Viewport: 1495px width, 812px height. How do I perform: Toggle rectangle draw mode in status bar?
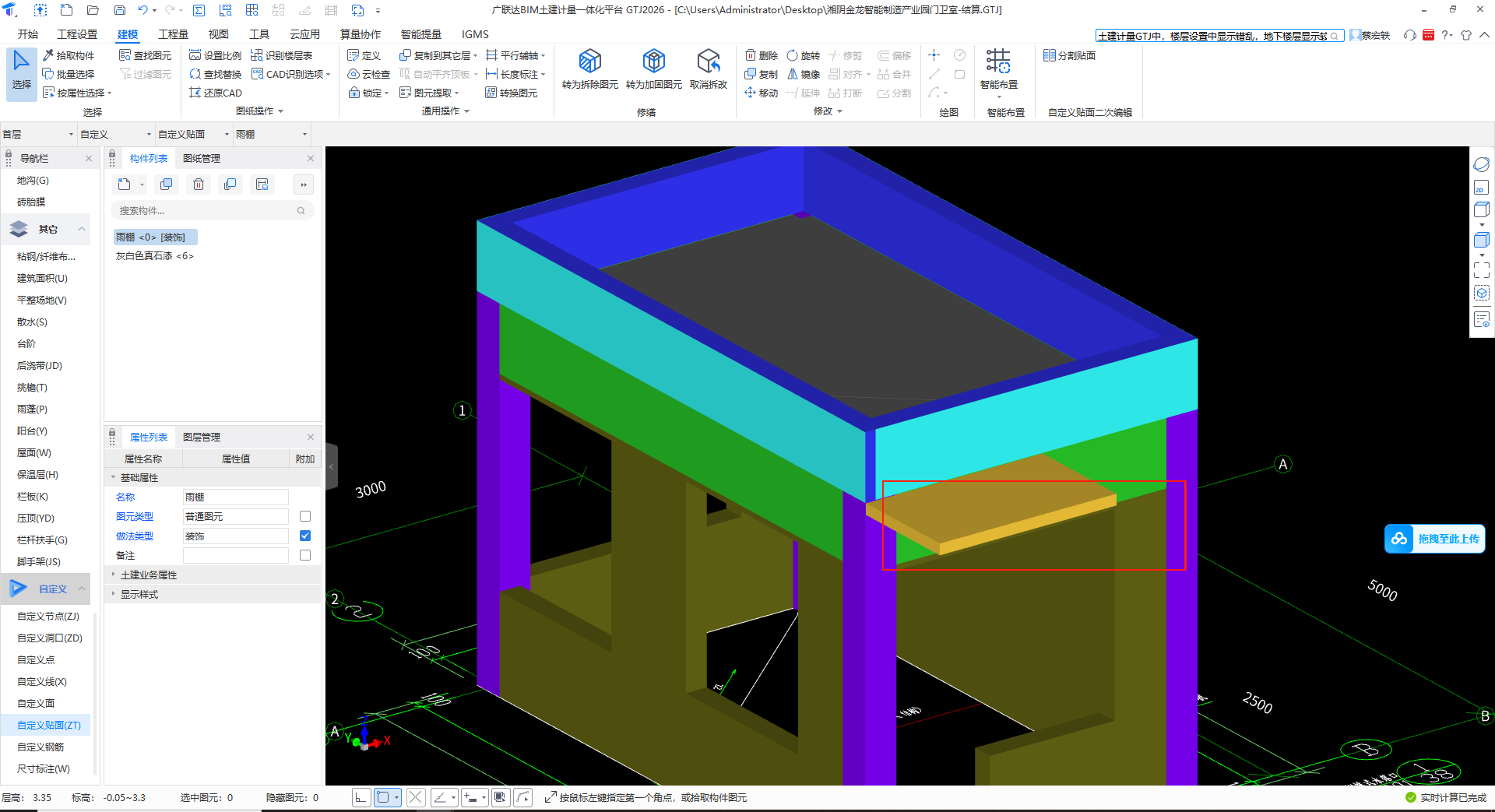[383, 797]
